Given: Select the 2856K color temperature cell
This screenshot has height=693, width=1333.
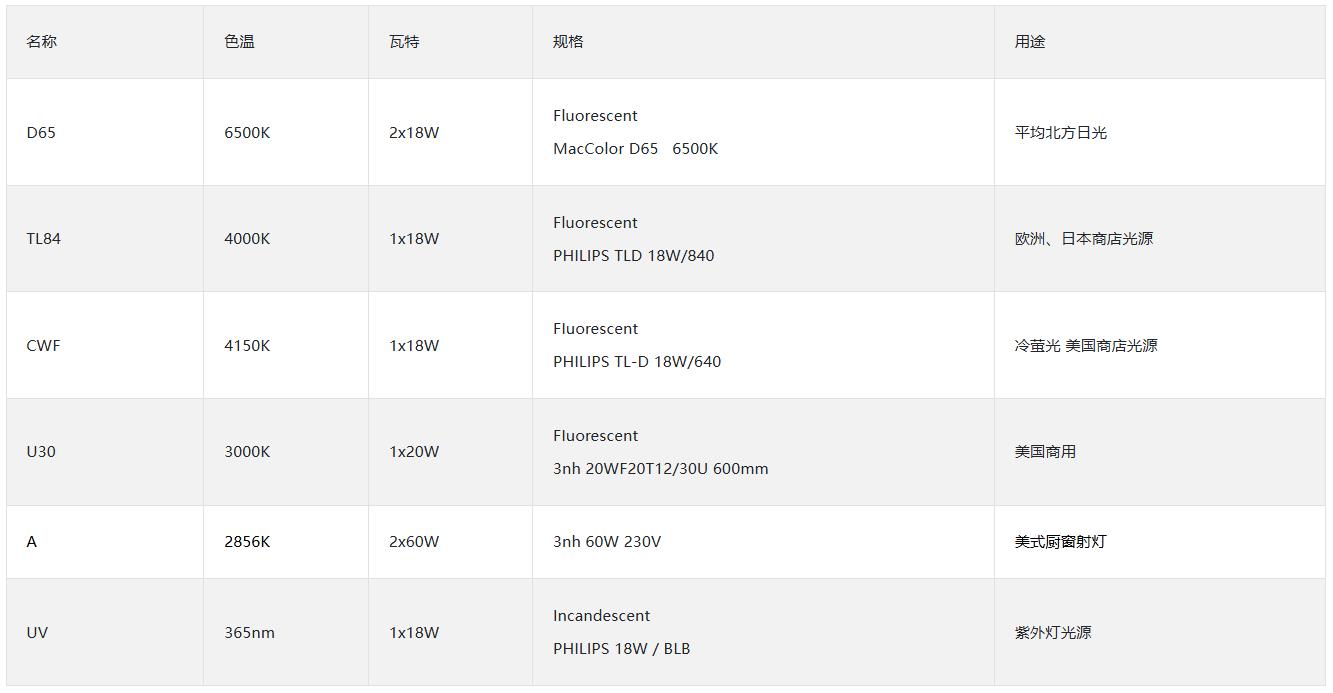Looking at the screenshot, I should pos(247,542).
